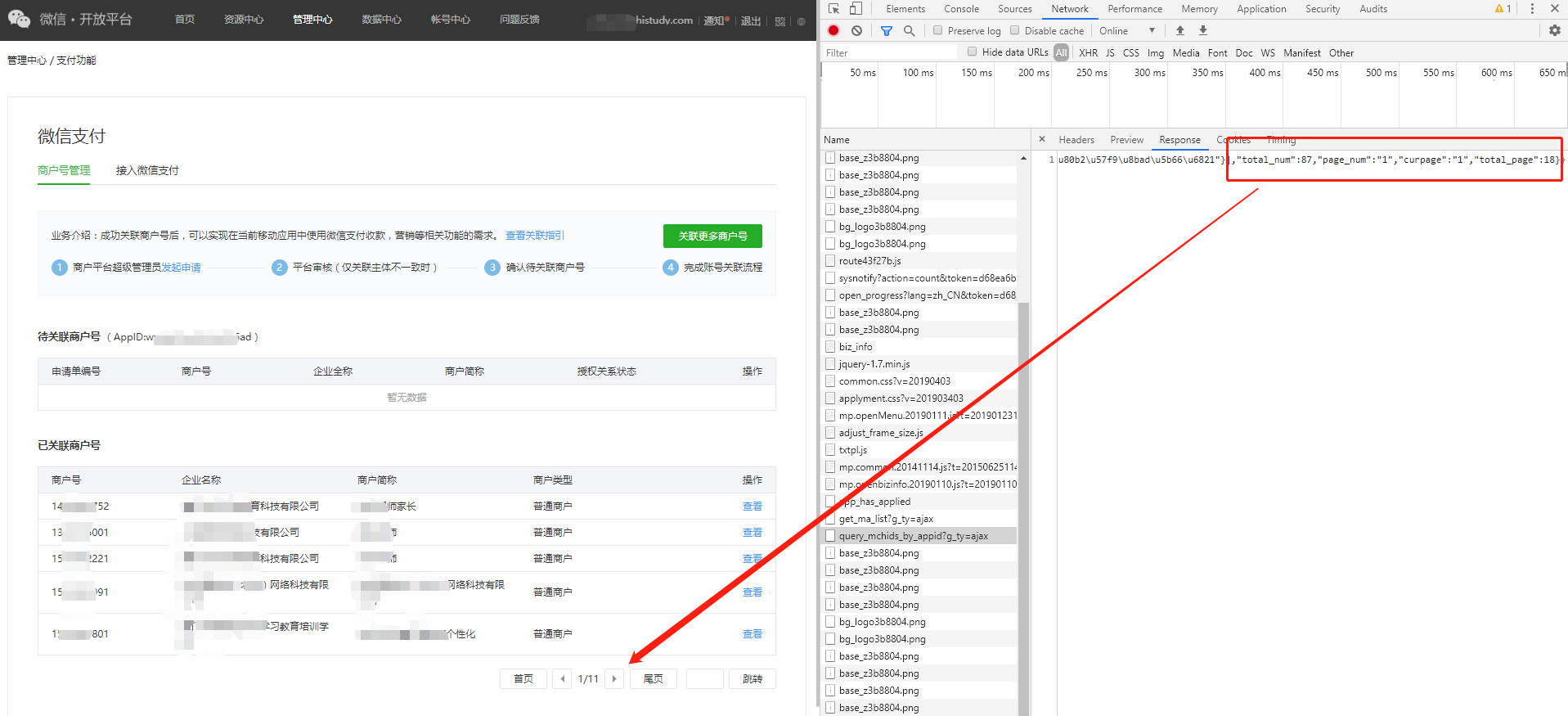1568x716 pixels.
Task: Open network search with the magnifier icon
Action: click(909, 31)
